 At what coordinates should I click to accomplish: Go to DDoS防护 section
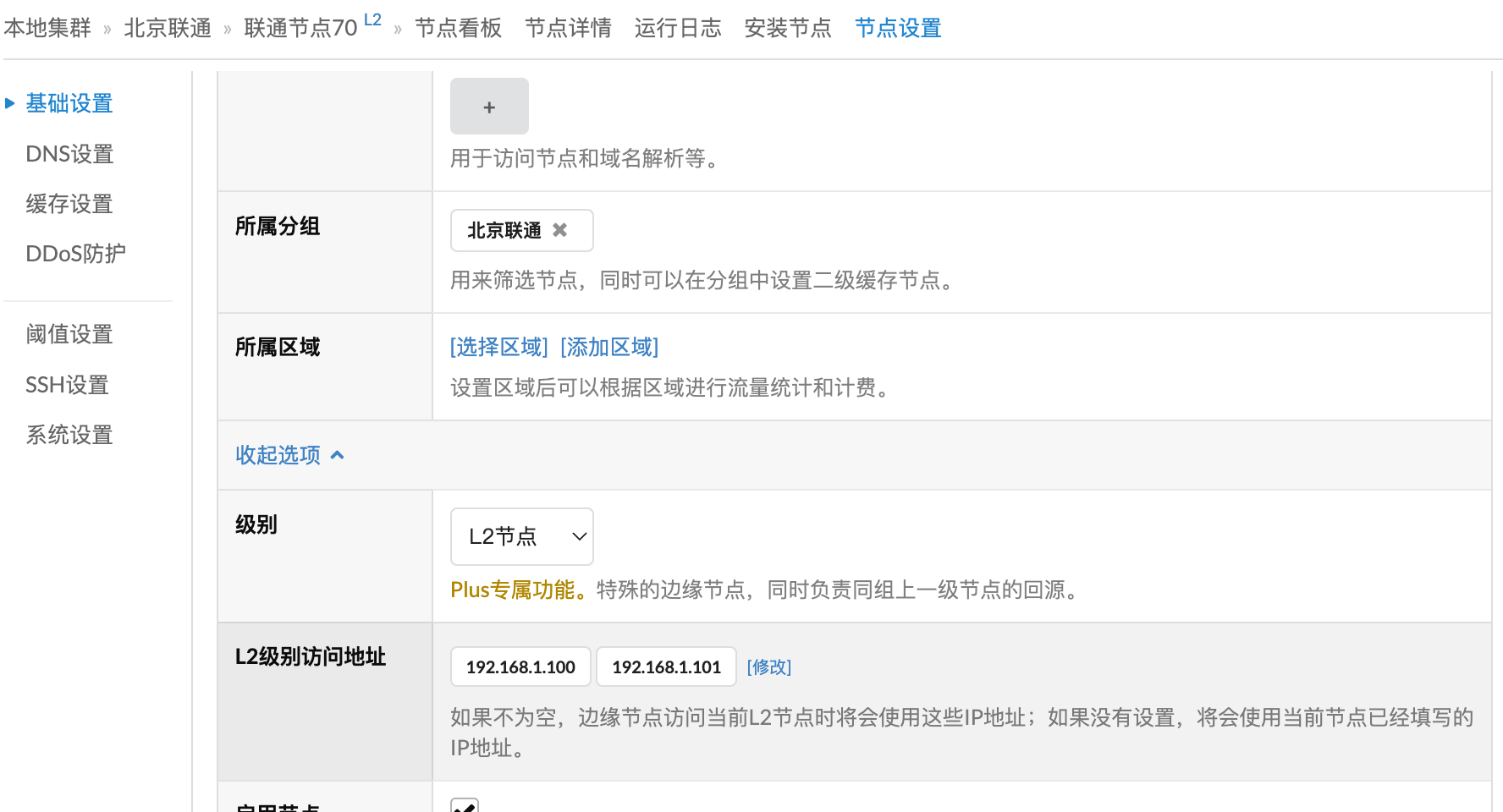(x=74, y=254)
